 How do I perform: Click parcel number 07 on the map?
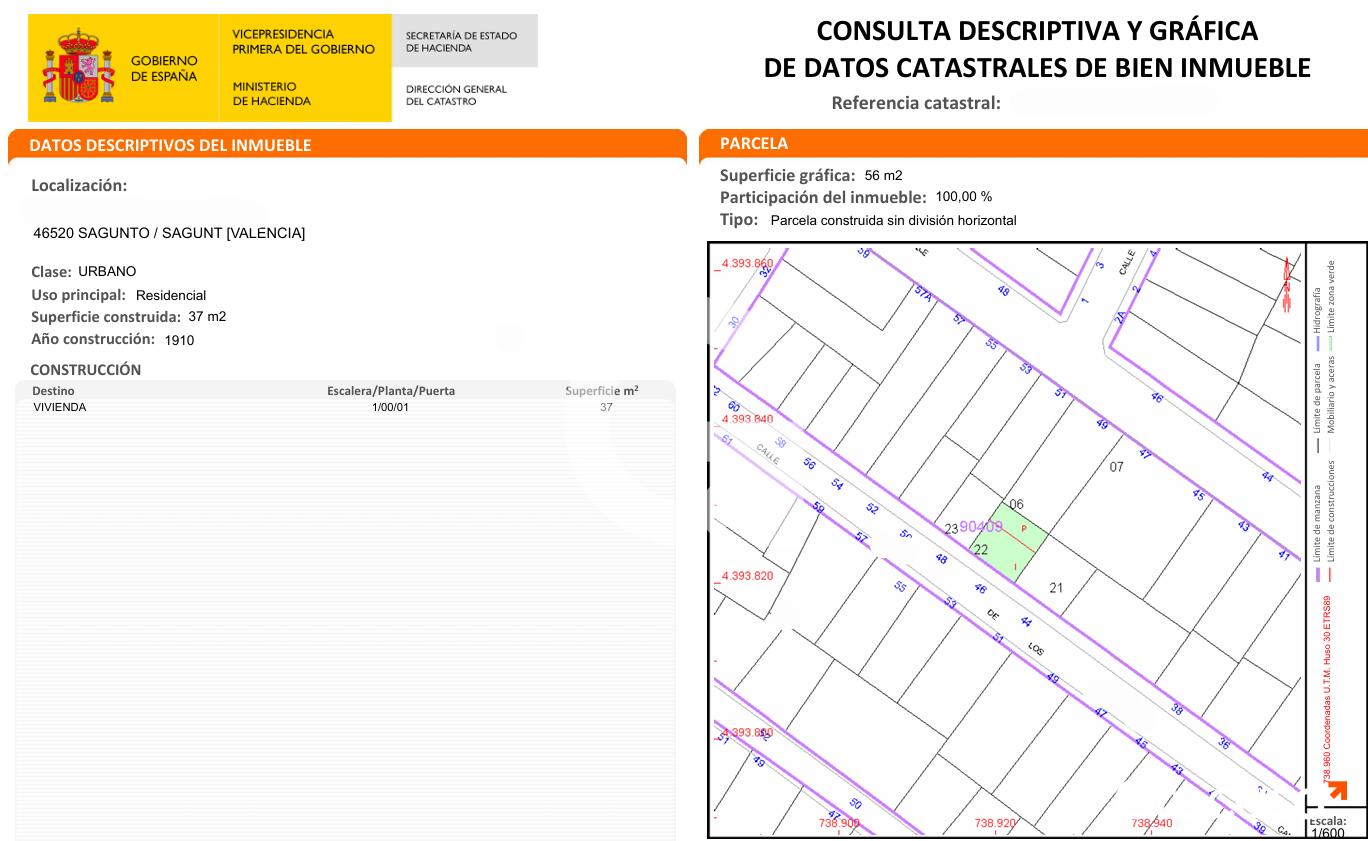[x=1116, y=467]
